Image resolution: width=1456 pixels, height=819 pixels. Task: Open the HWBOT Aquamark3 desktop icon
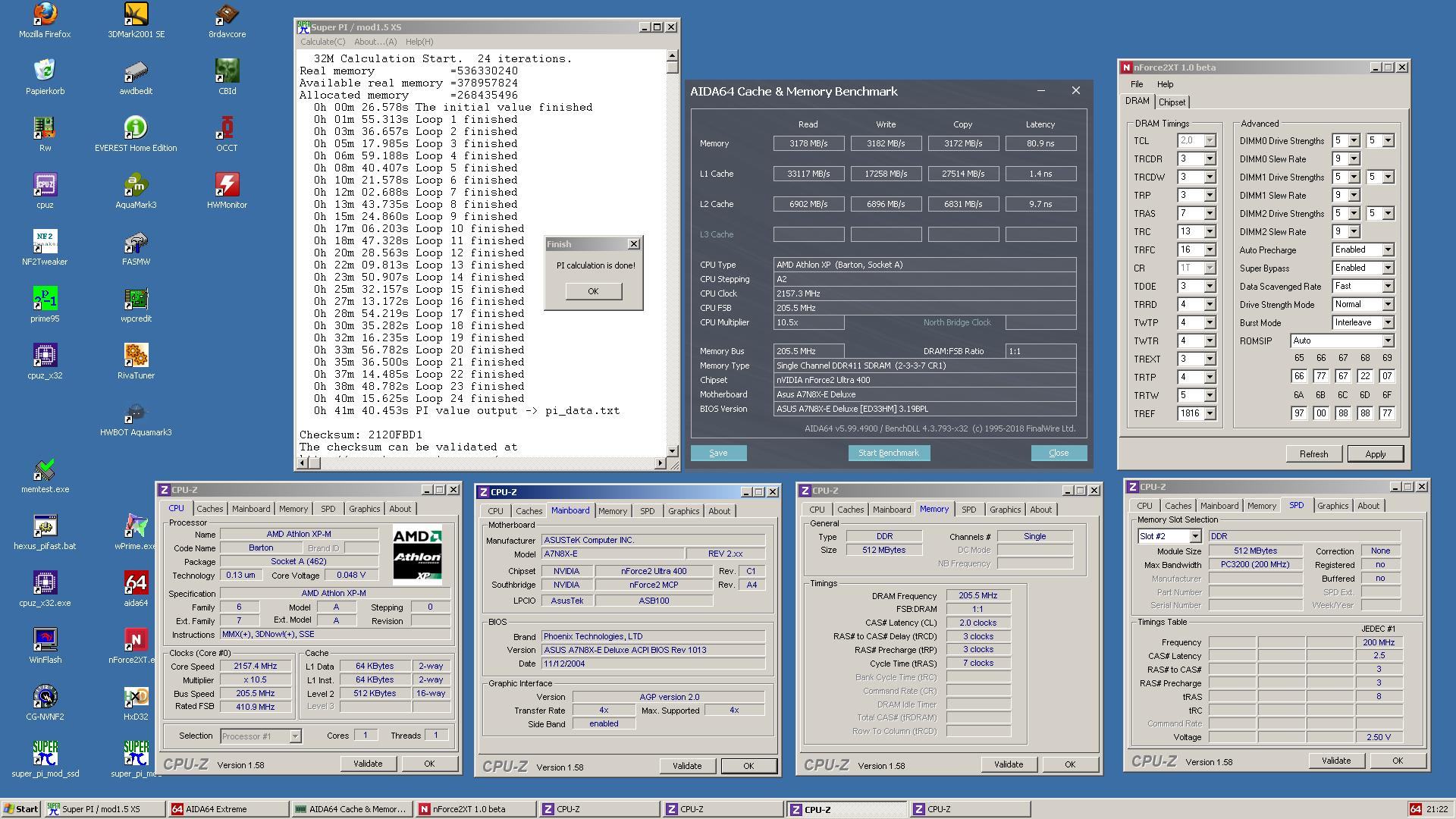coord(136,419)
